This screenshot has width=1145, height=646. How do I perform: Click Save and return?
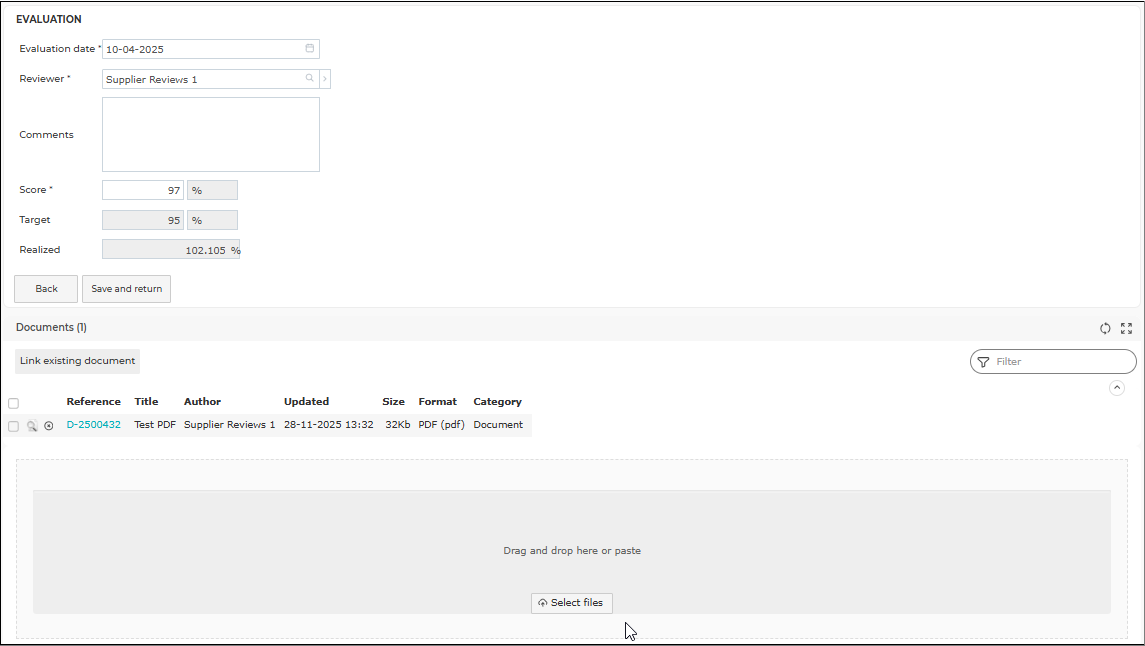(126, 289)
